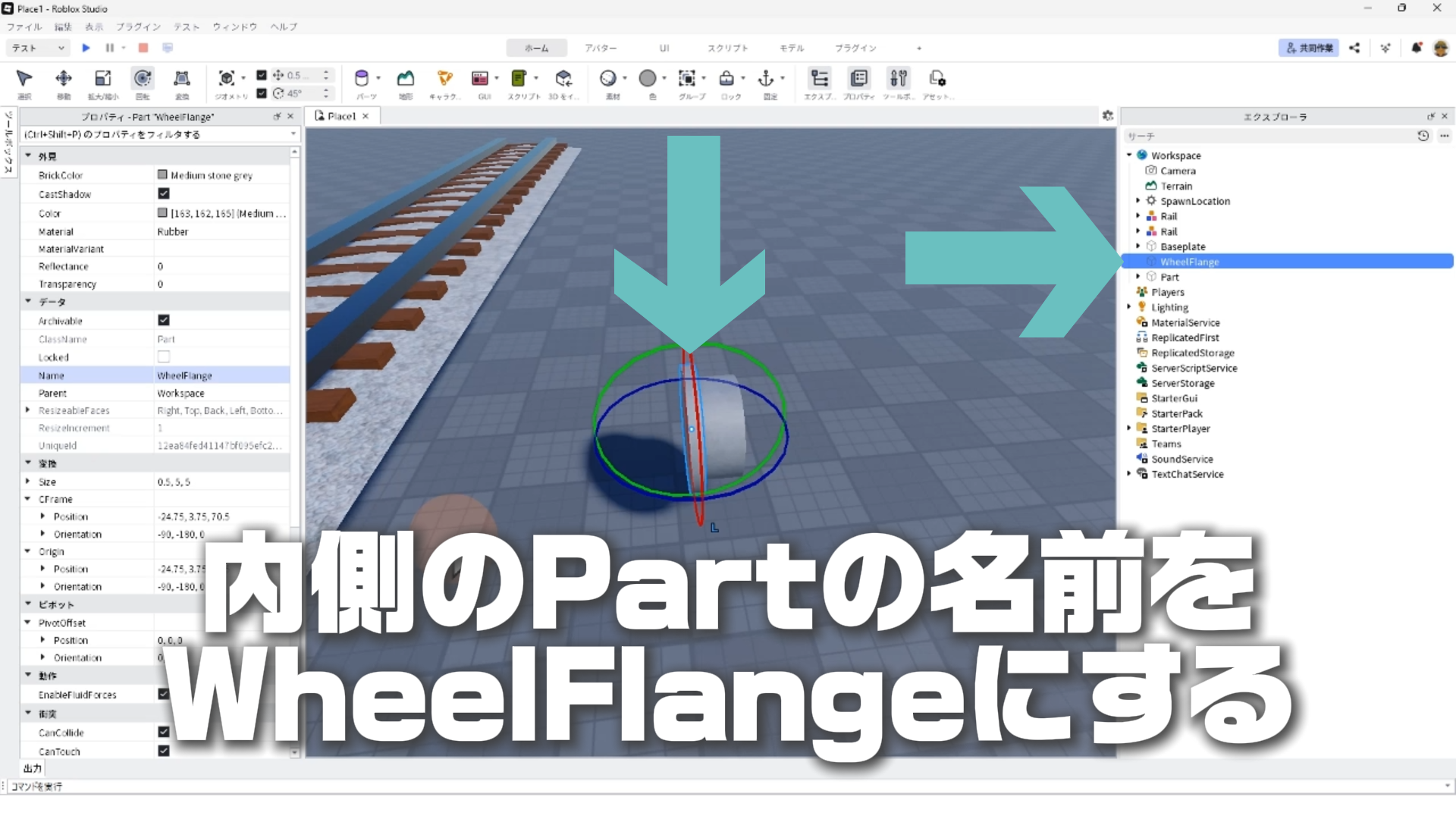
Task: Open the test mode dropdown
Action: 38,48
